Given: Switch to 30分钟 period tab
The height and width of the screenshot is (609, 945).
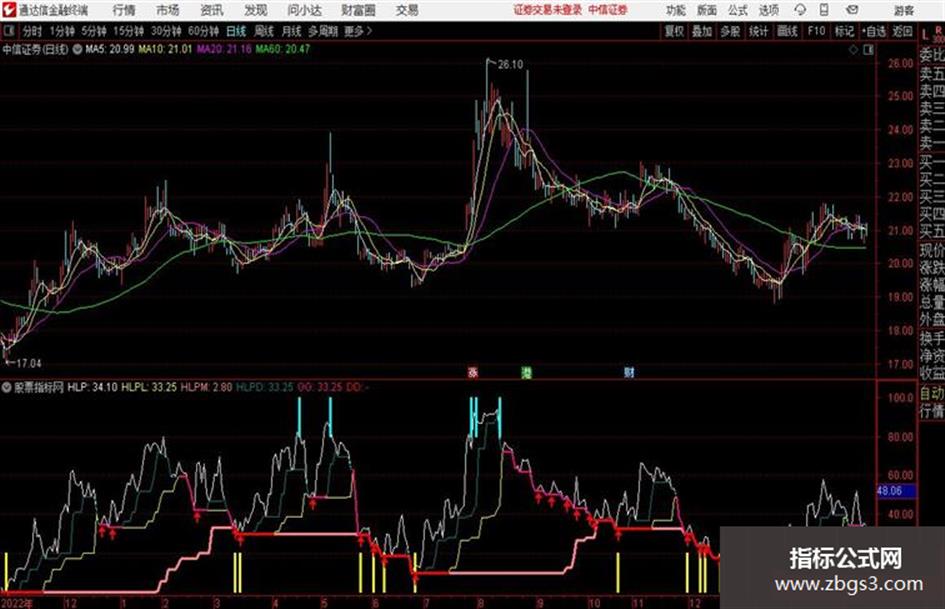Looking at the screenshot, I should click(x=166, y=31).
